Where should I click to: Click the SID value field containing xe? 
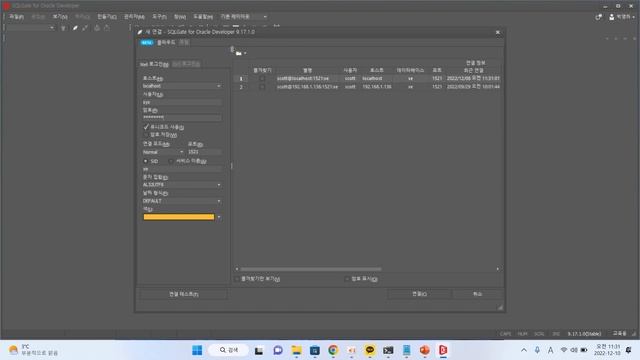click(x=182, y=169)
